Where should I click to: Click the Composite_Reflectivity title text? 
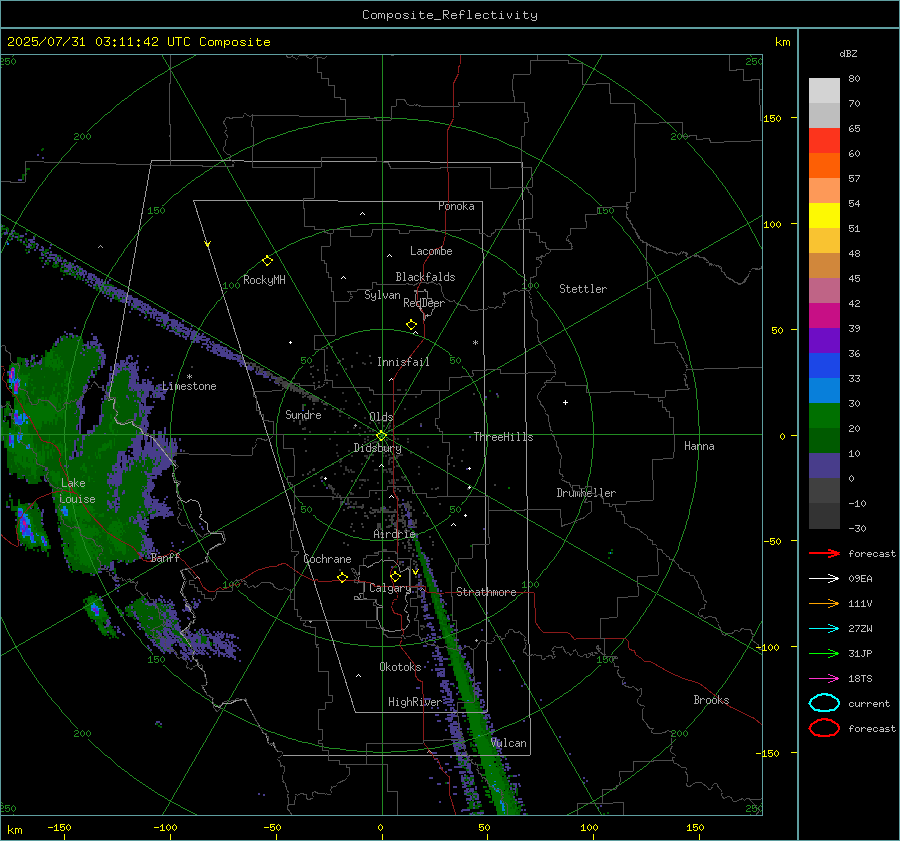tap(450, 15)
